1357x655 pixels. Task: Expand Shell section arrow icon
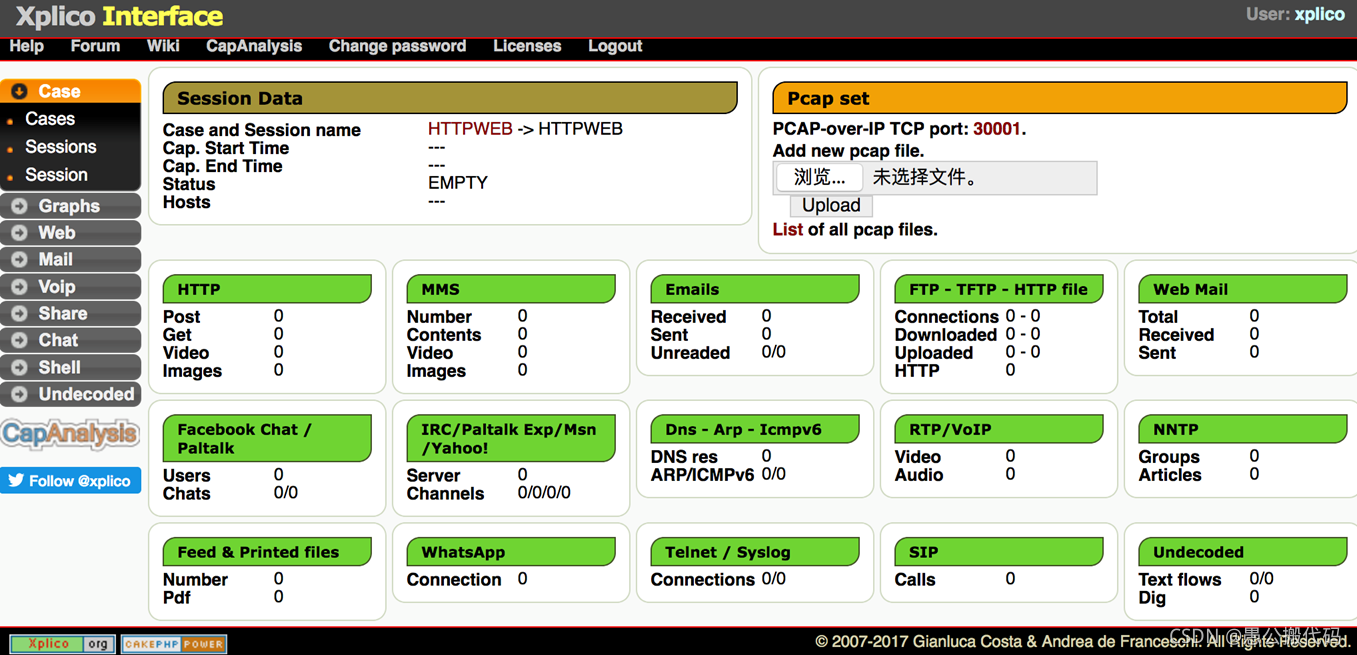coord(19,368)
